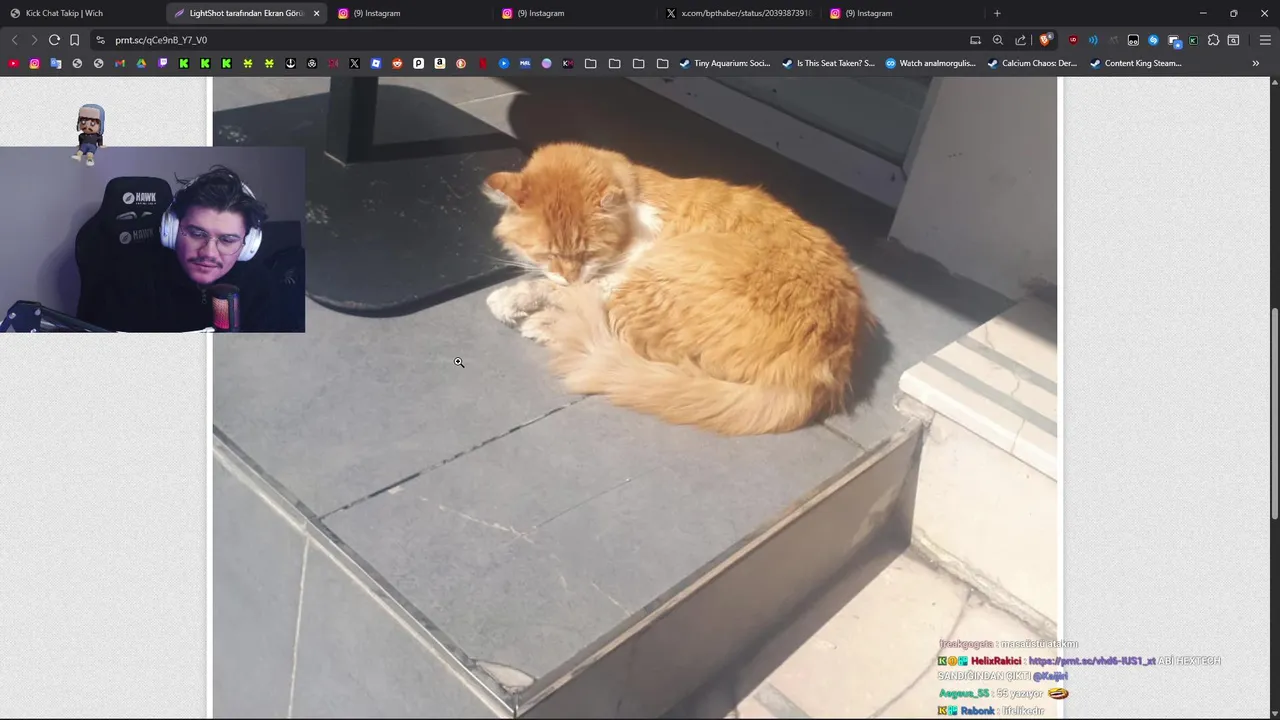Open the prnt.sc link in HelixRakici's chat message
1280x720 pixels.
coord(1092,661)
